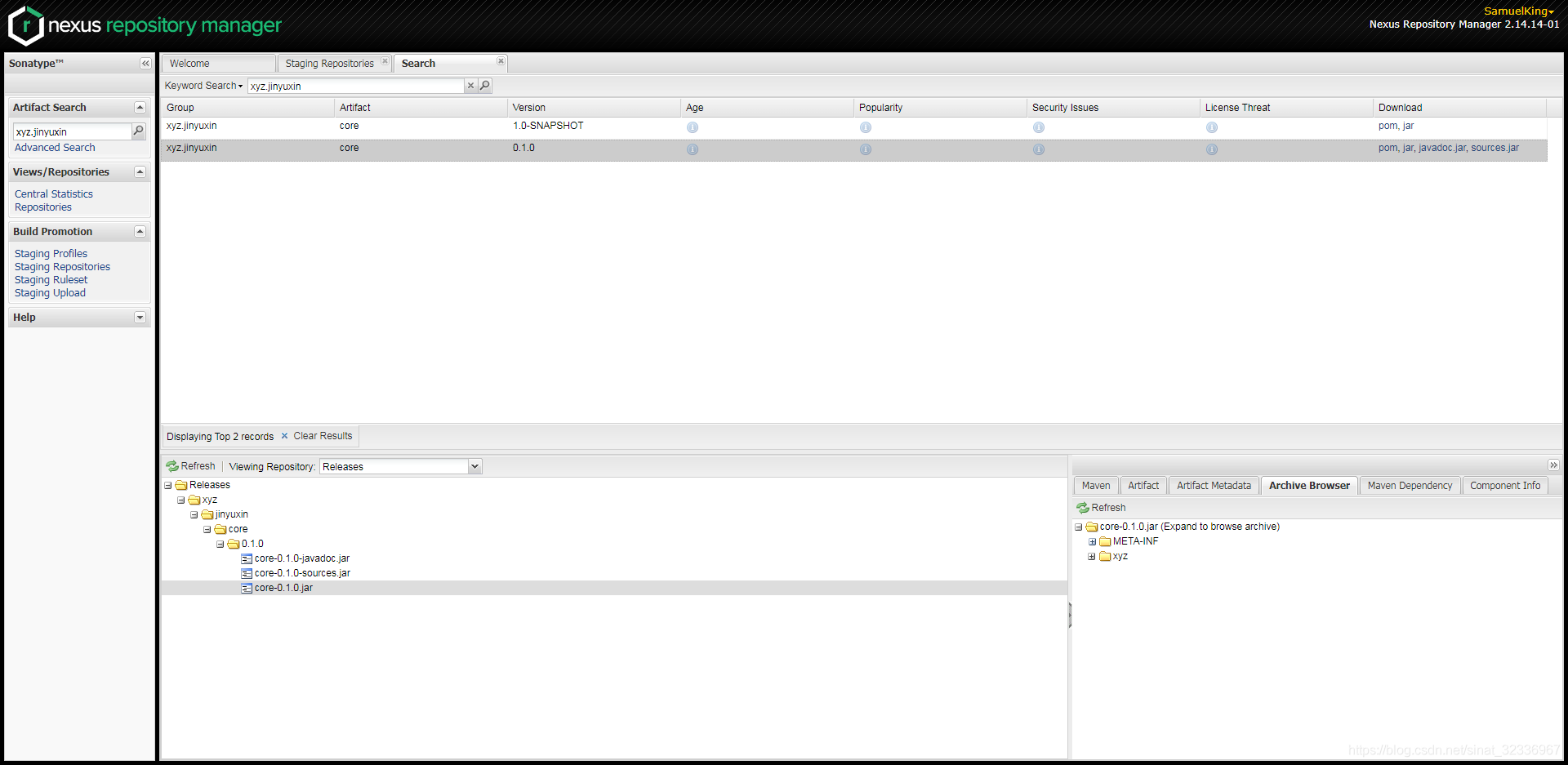
Task: Expand the META-INF archive folder
Action: pos(1092,541)
